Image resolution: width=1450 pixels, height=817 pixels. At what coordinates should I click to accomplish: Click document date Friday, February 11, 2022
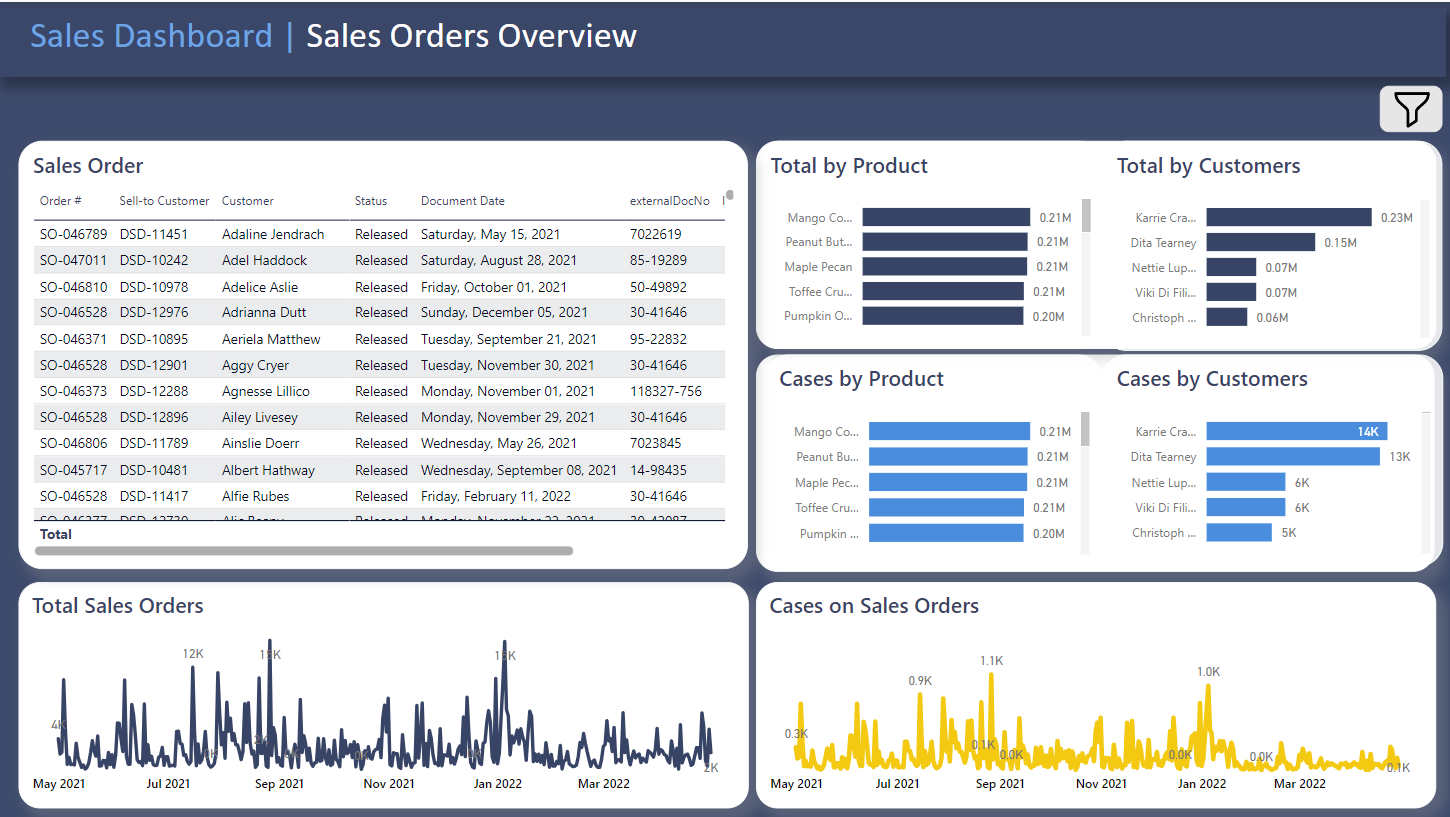pyautogui.click(x=496, y=496)
